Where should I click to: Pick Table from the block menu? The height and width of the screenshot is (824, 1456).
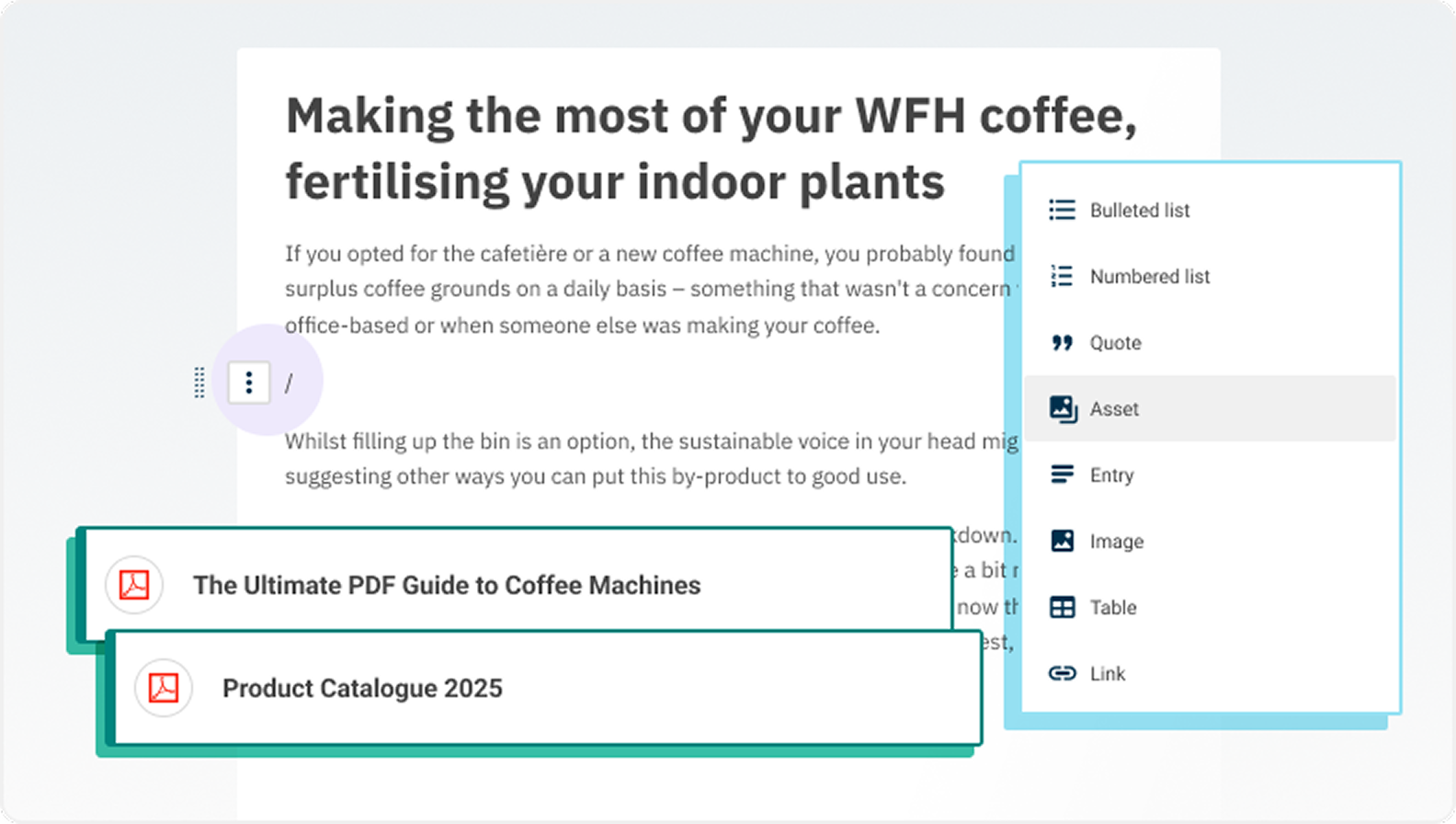coord(1113,608)
